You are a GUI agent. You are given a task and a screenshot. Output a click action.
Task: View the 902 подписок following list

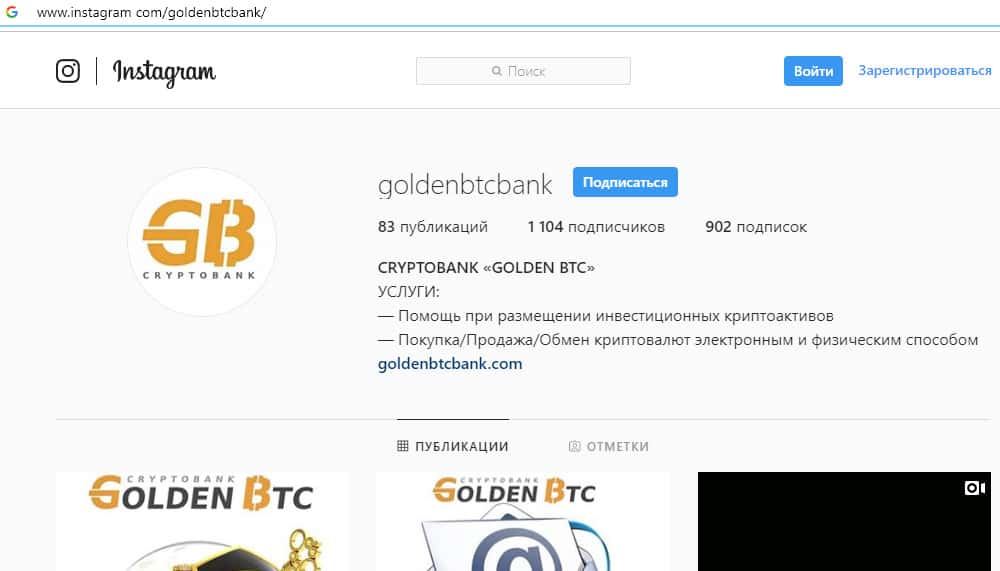(x=756, y=226)
